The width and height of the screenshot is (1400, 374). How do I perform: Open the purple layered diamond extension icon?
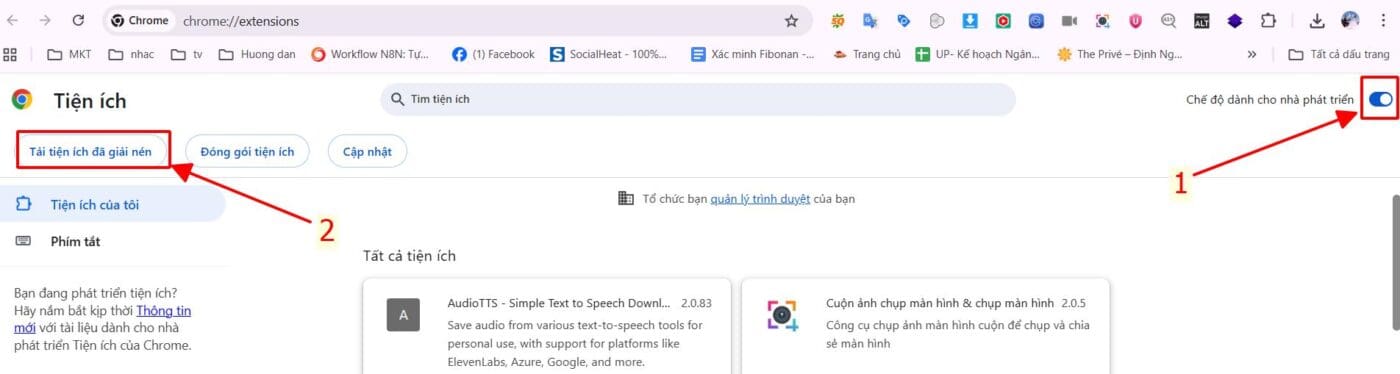coord(1235,20)
